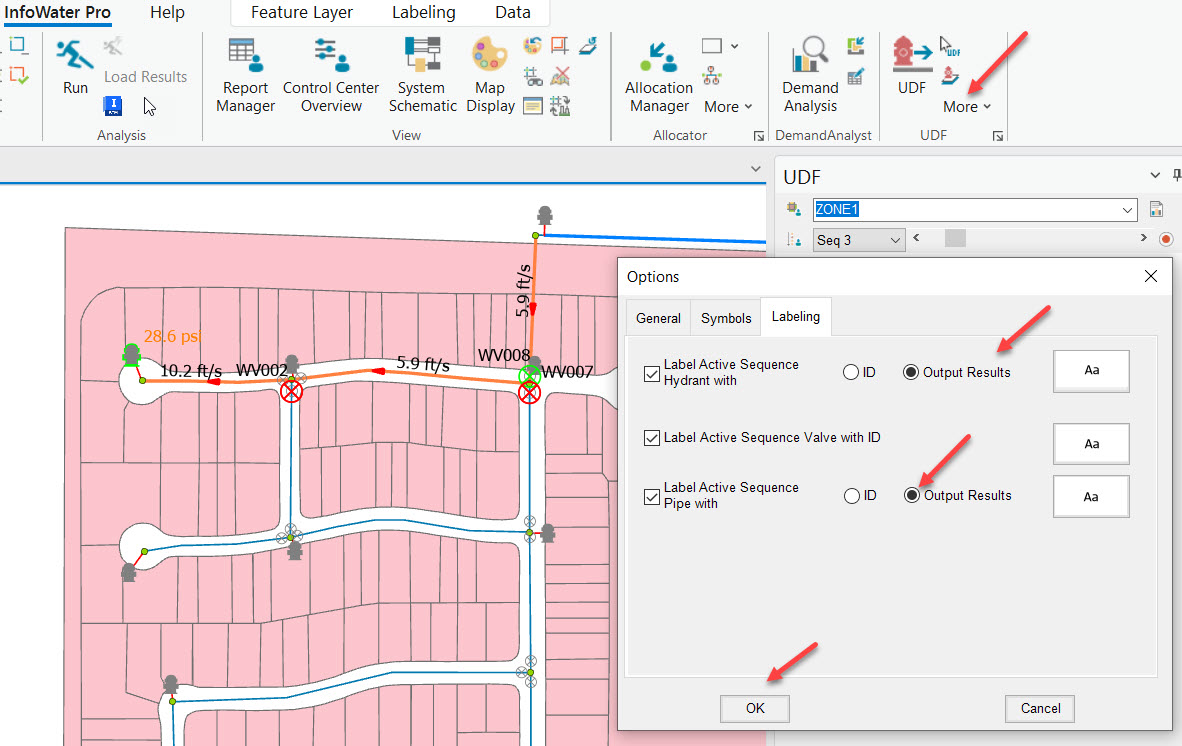The height and width of the screenshot is (746, 1182).
Task: Click the record button beside Seq 3
Action: click(1166, 239)
